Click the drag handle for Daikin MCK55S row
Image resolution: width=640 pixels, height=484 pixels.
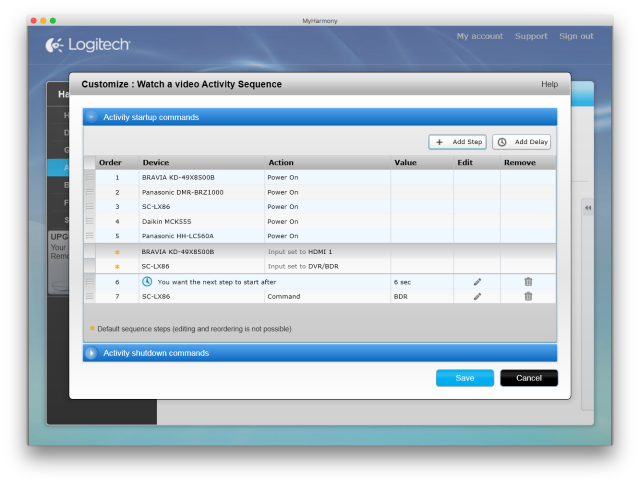pos(89,221)
